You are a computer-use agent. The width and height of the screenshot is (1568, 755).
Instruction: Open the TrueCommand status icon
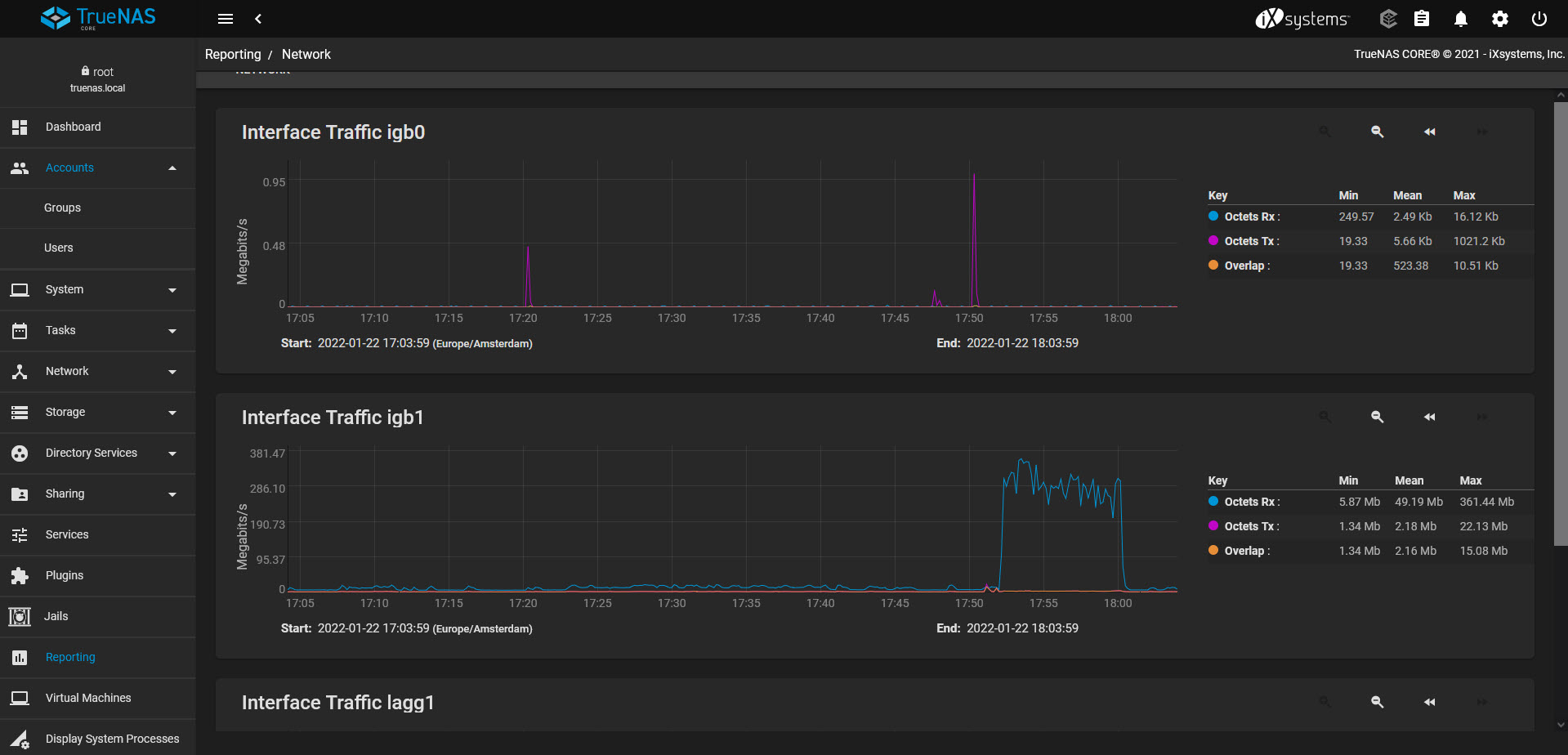(1388, 19)
